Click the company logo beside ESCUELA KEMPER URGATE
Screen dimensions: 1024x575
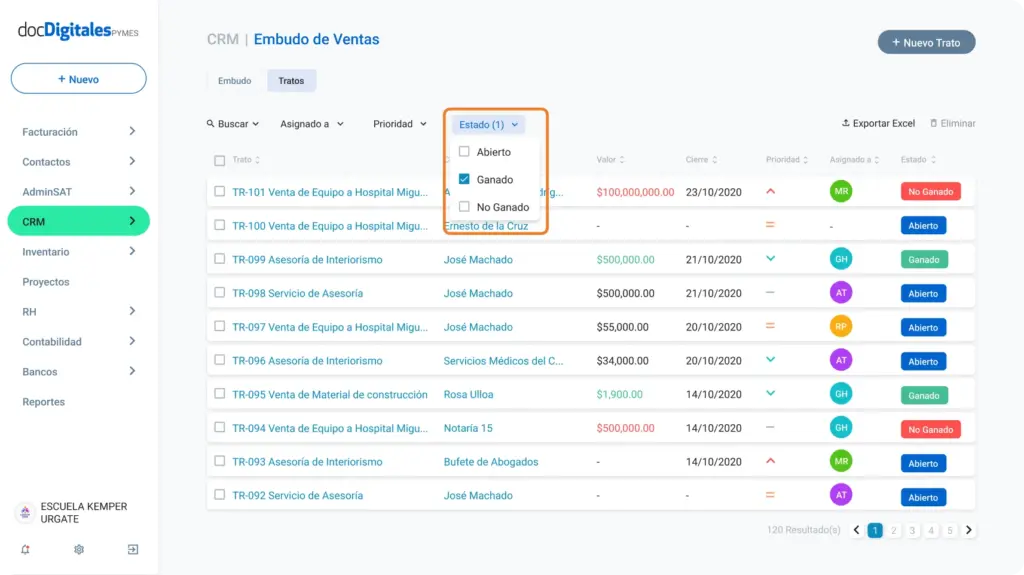click(25, 512)
